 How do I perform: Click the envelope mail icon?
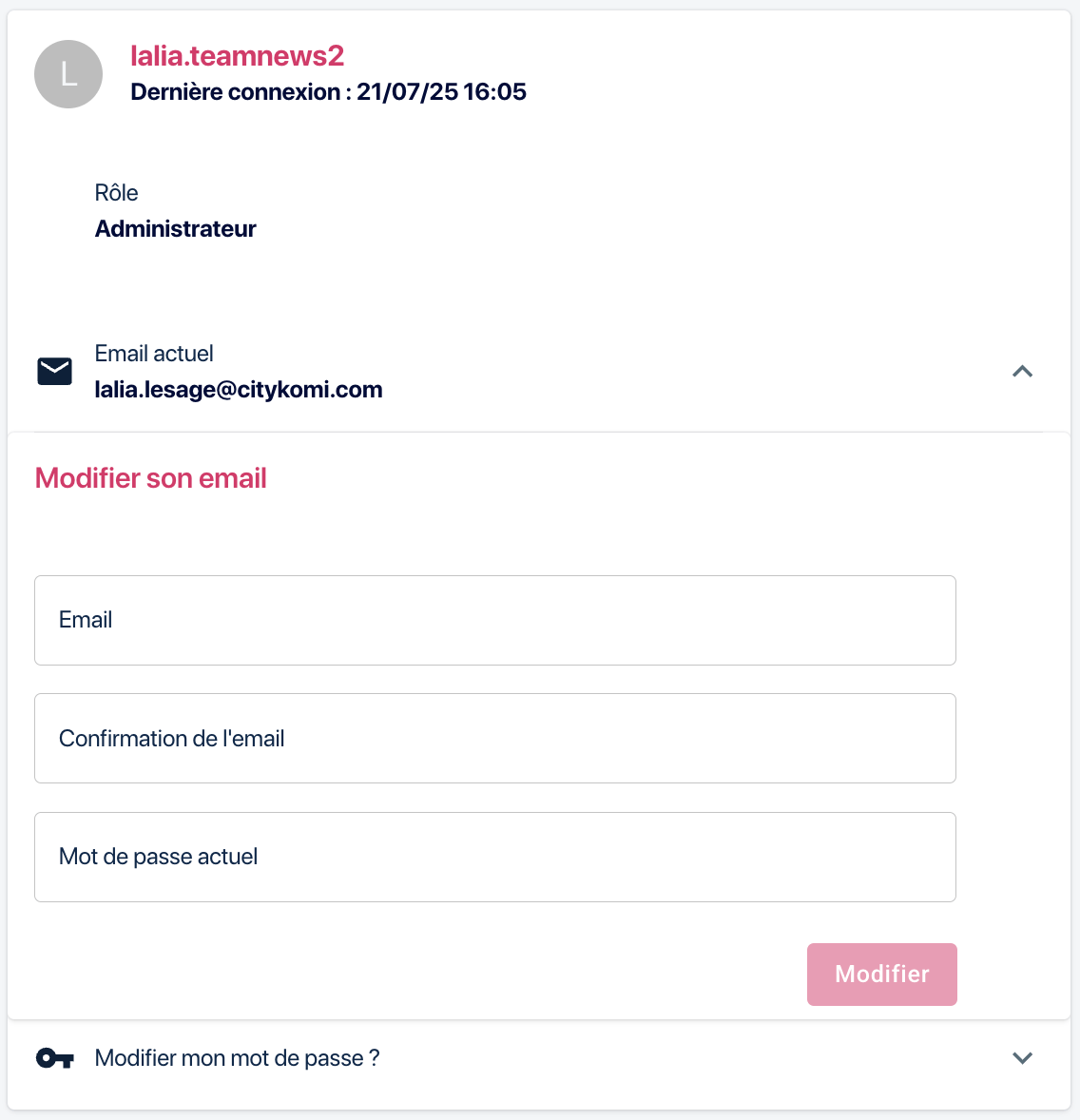(x=54, y=372)
